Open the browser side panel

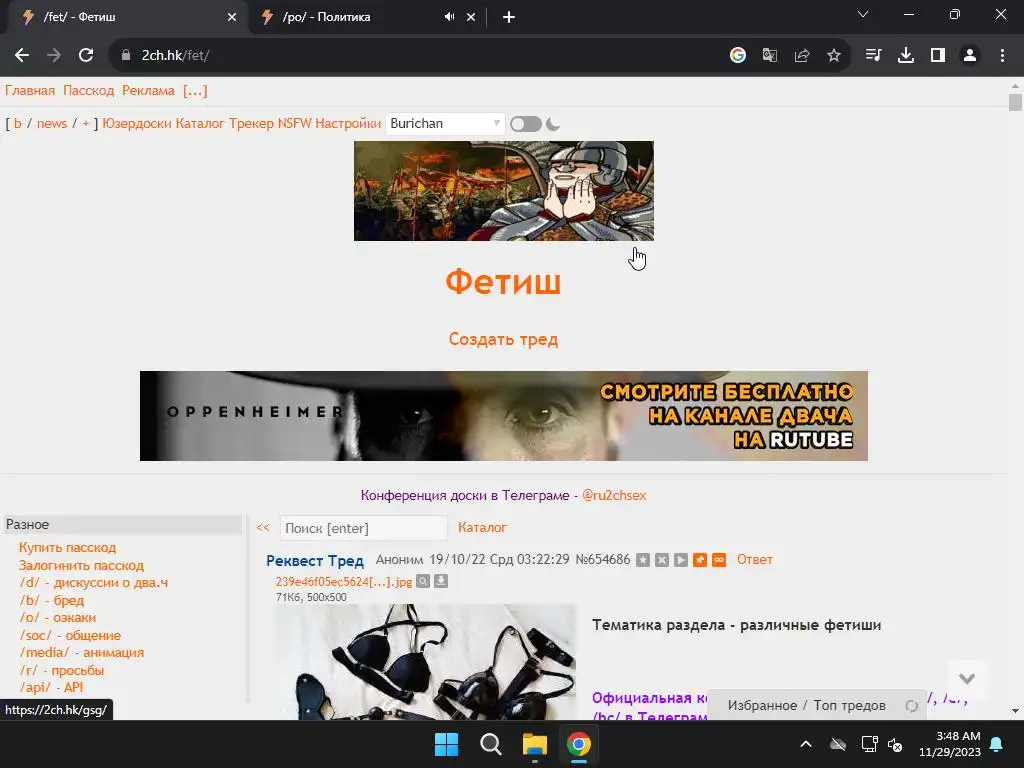[938, 56]
